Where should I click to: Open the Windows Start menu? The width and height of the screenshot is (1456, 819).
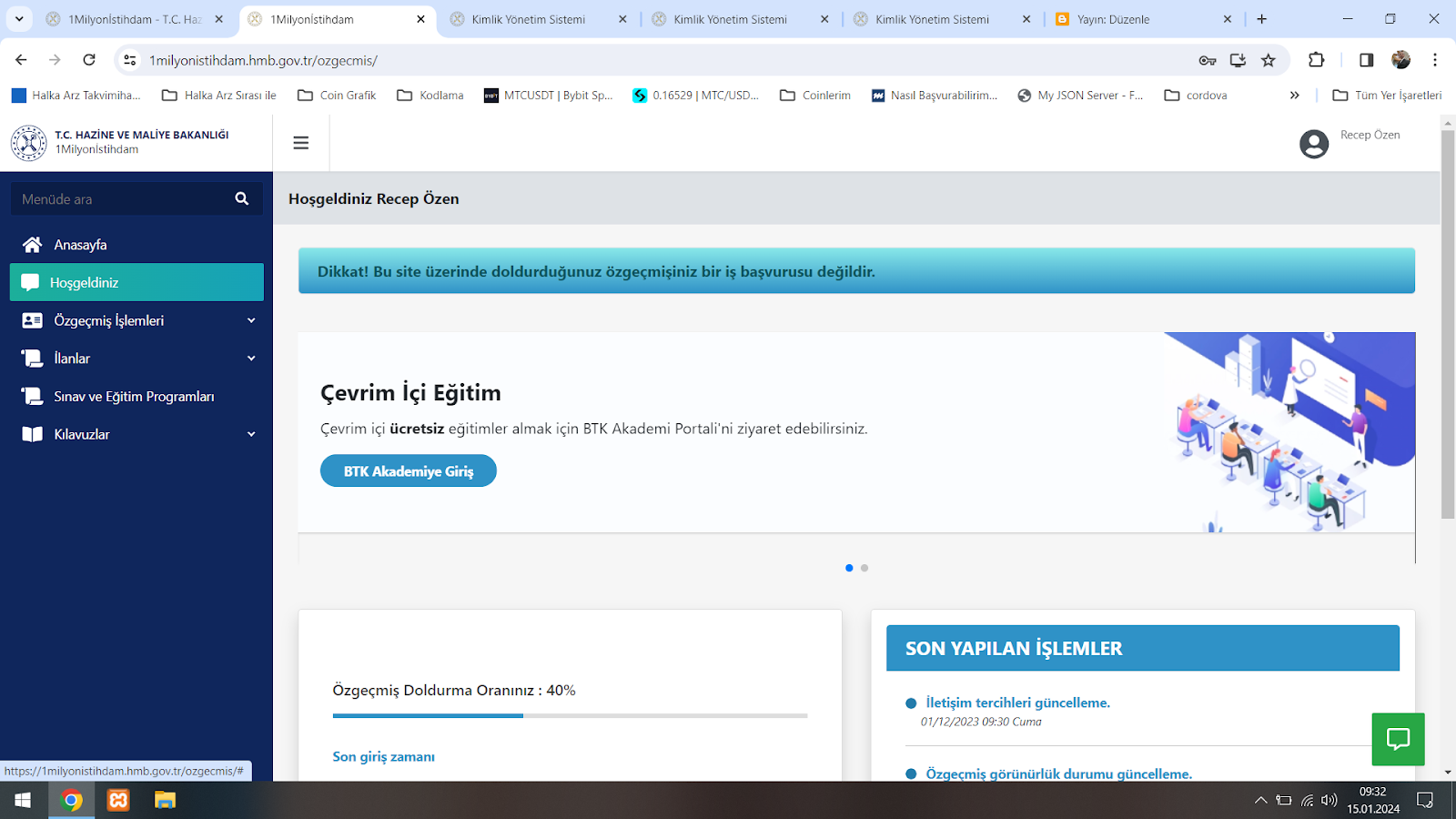[x=23, y=800]
